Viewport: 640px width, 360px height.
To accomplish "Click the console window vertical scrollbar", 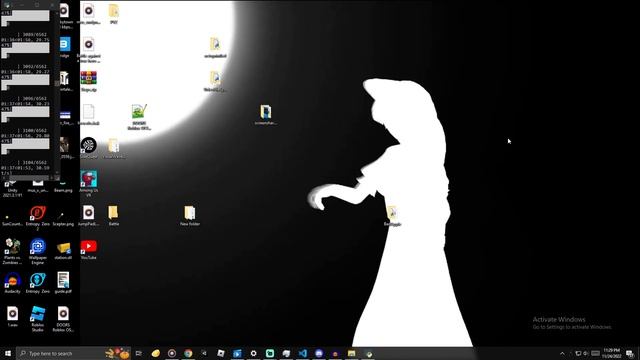I will click(57, 92).
